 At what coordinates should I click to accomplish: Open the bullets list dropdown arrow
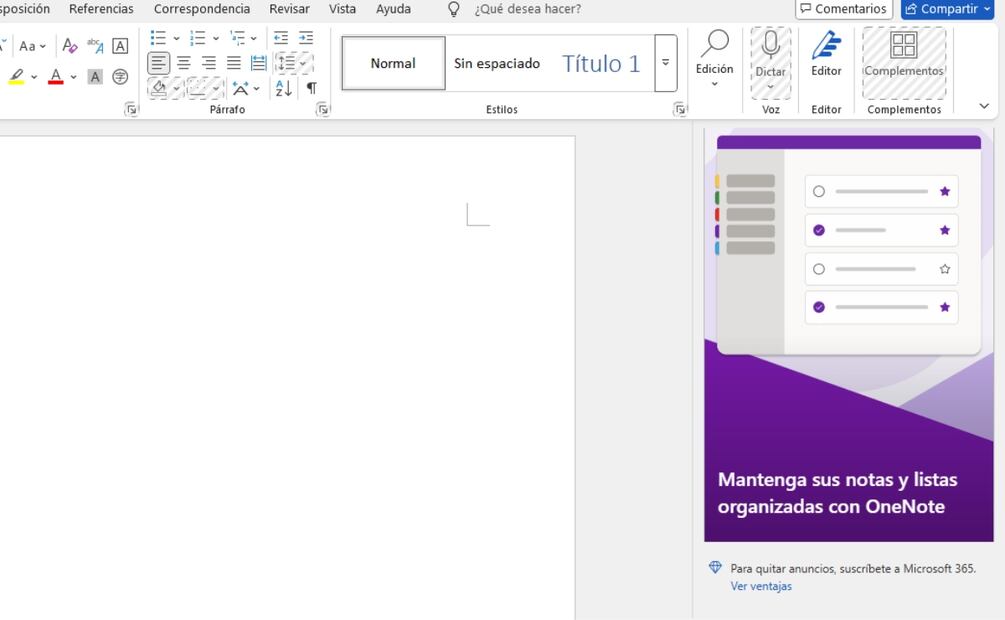(x=177, y=39)
